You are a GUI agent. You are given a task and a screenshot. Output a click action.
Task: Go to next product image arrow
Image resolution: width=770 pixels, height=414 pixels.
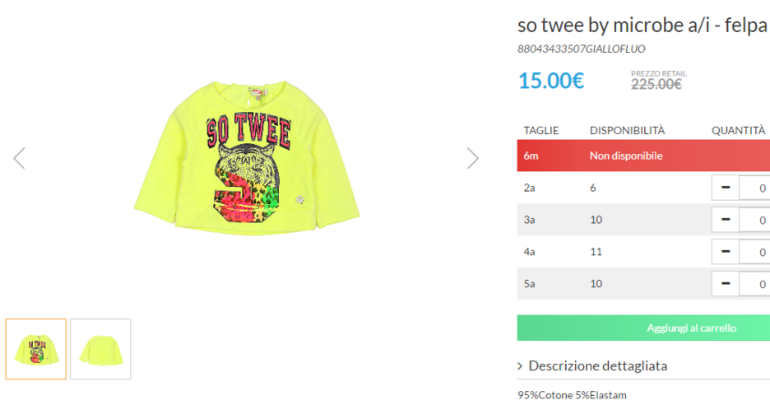(x=472, y=158)
